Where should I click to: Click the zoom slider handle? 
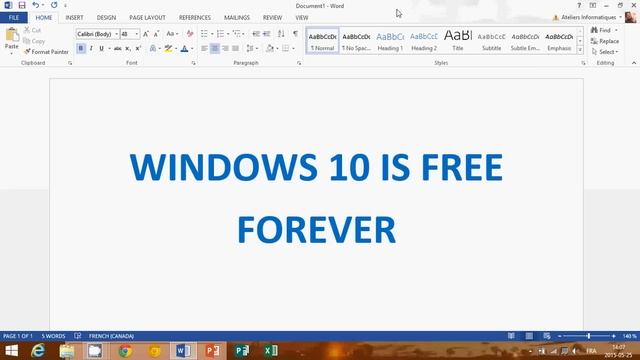click(589, 336)
